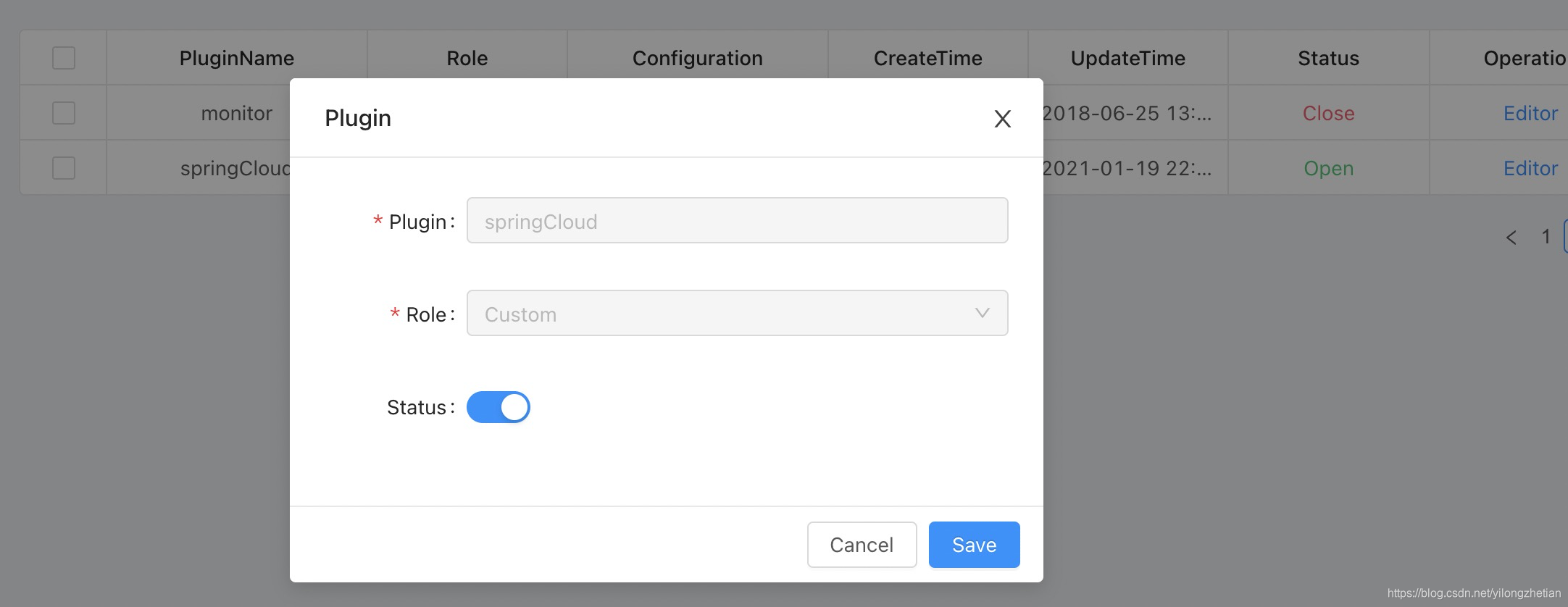Click the Status column header
This screenshot has width=1568, height=607.
(1328, 58)
